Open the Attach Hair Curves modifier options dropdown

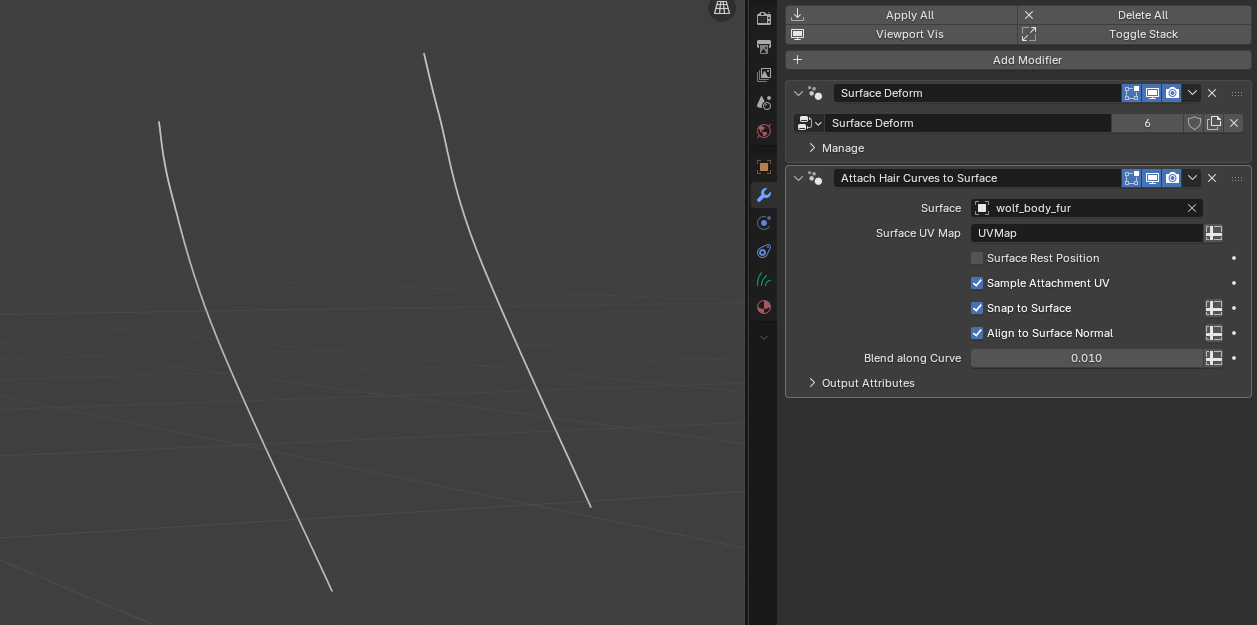[x=1192, y=178]
